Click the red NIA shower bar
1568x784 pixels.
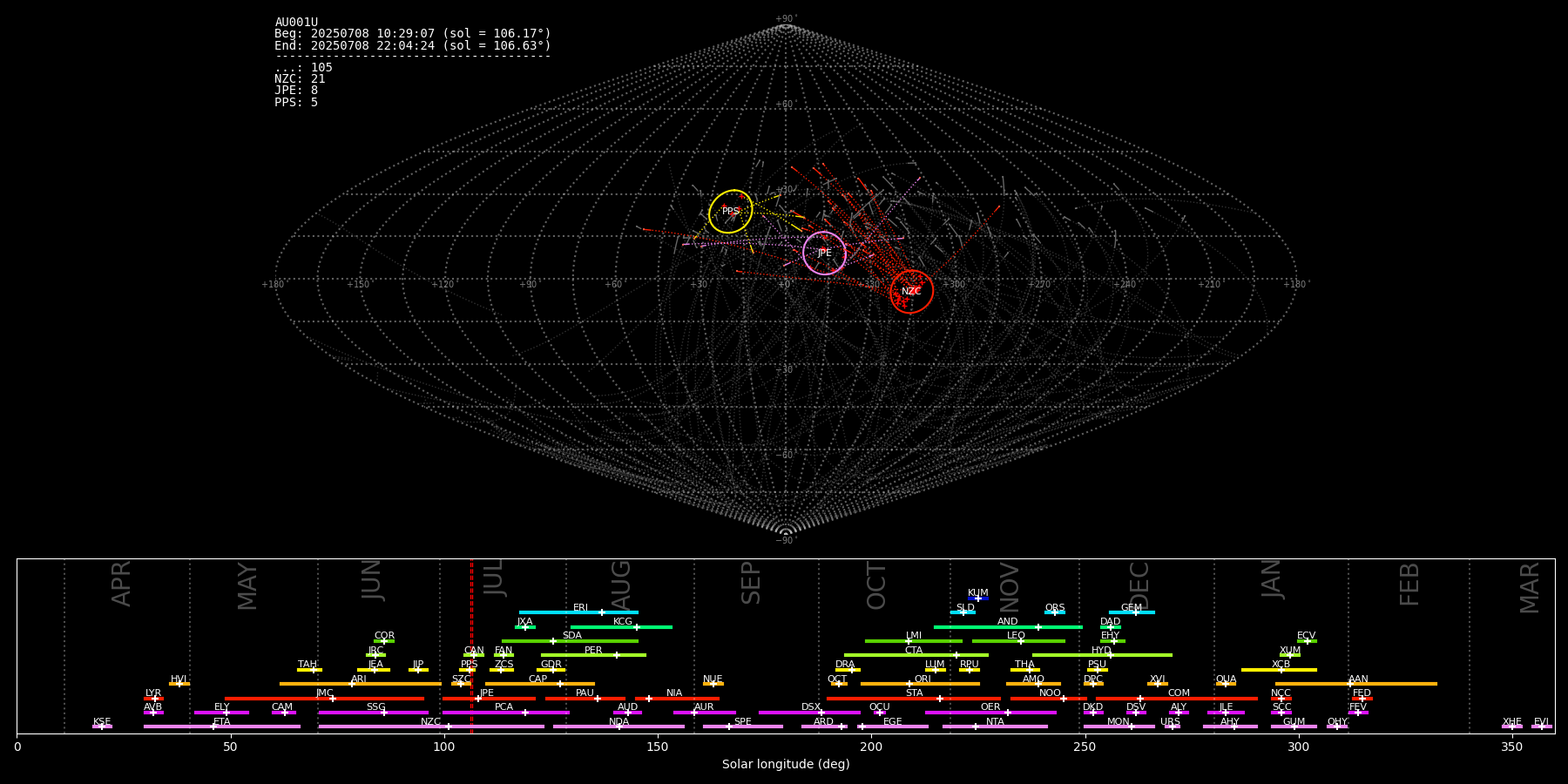(x=677, y=699)
